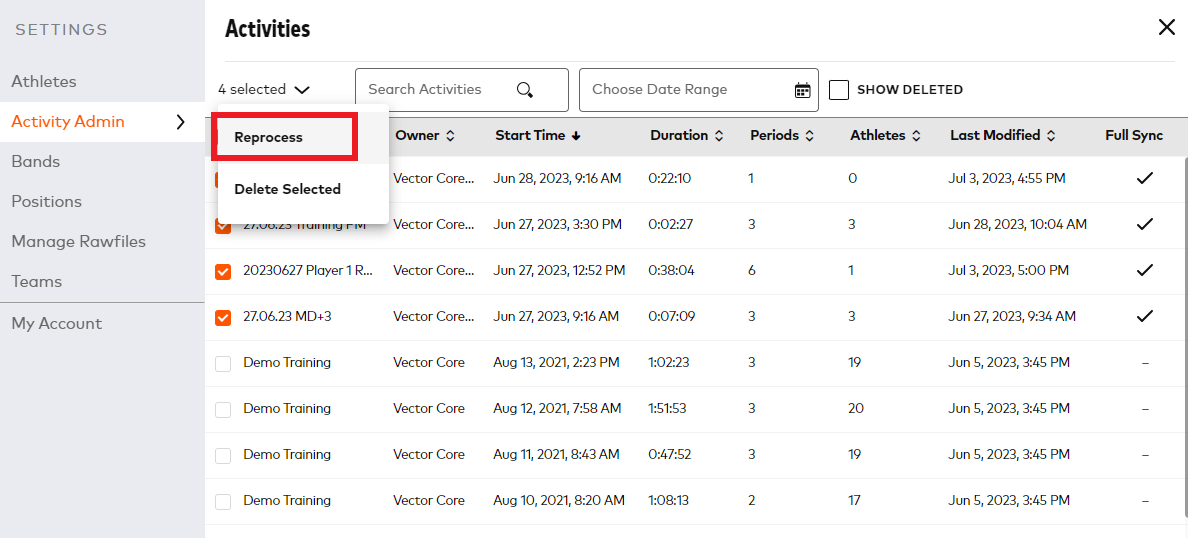Click start time Jun 28, 2023, 9:16 AM
This screenshot has width=1188, height=538.
[x=557, y=179]
